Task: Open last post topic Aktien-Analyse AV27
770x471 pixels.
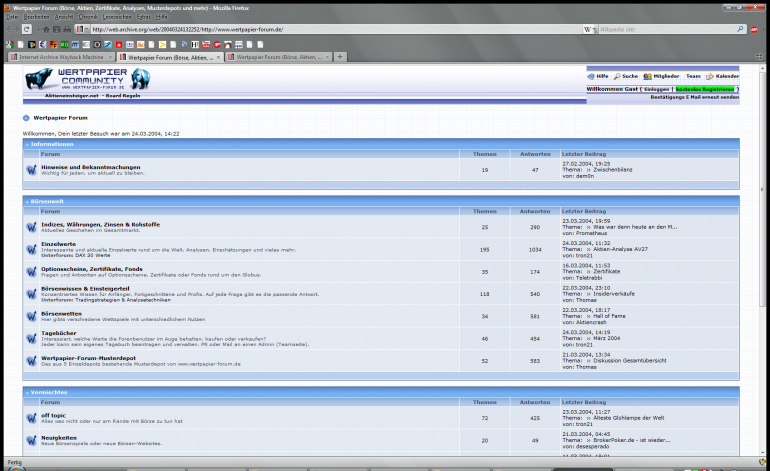Action: click(x=620, y=249)
